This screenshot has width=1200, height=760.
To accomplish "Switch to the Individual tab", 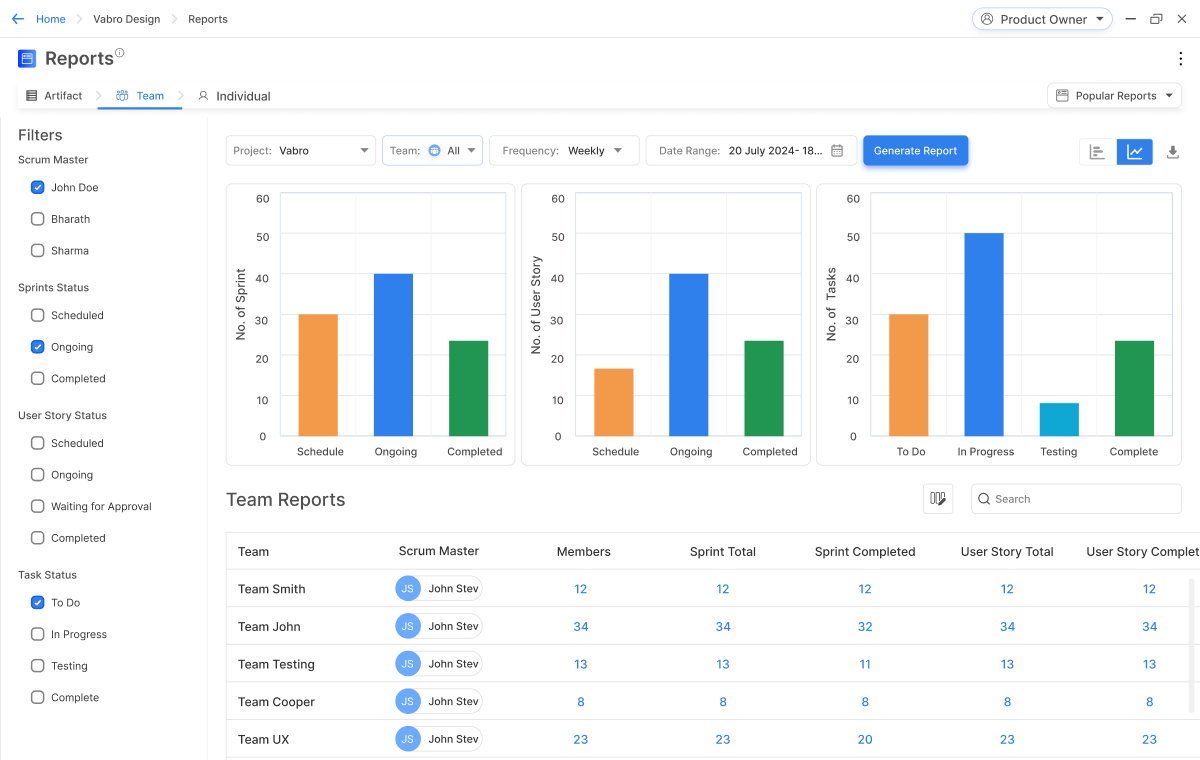I will click(234, 96).
